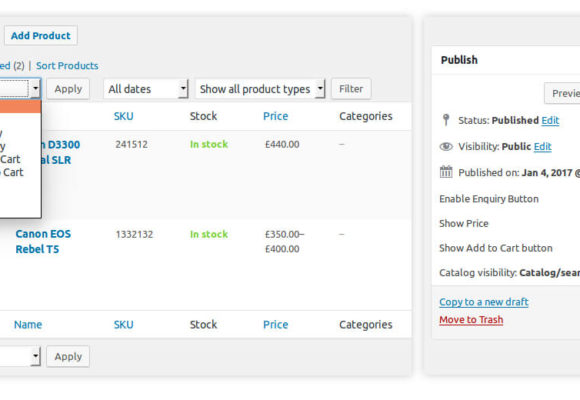
Task: Expand the top bulk actions dropdown arrow
Action: pos(36,88)
